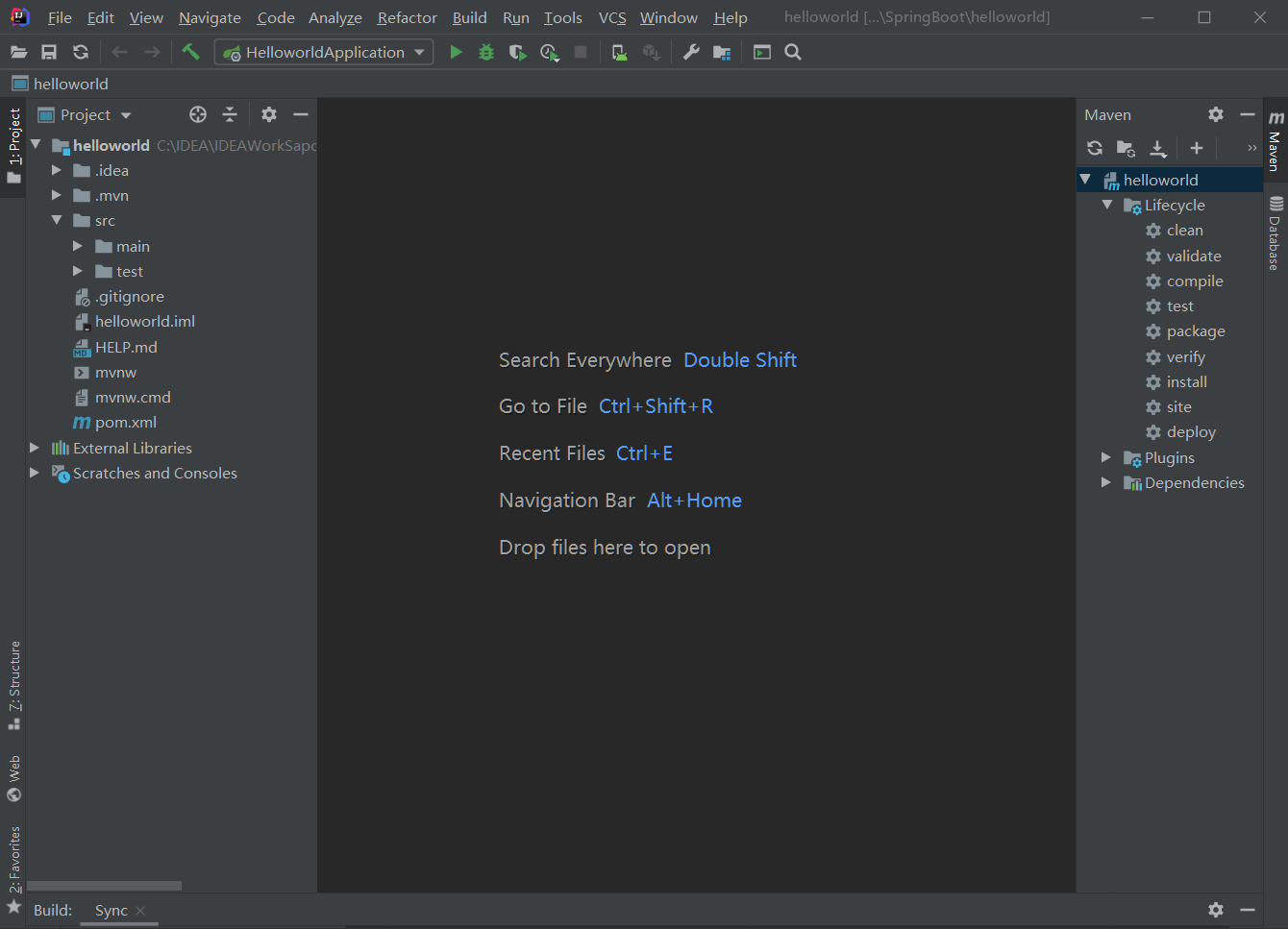Collapse the src folder
This screenshot has width=1288, height=929.
pos(56,220)
